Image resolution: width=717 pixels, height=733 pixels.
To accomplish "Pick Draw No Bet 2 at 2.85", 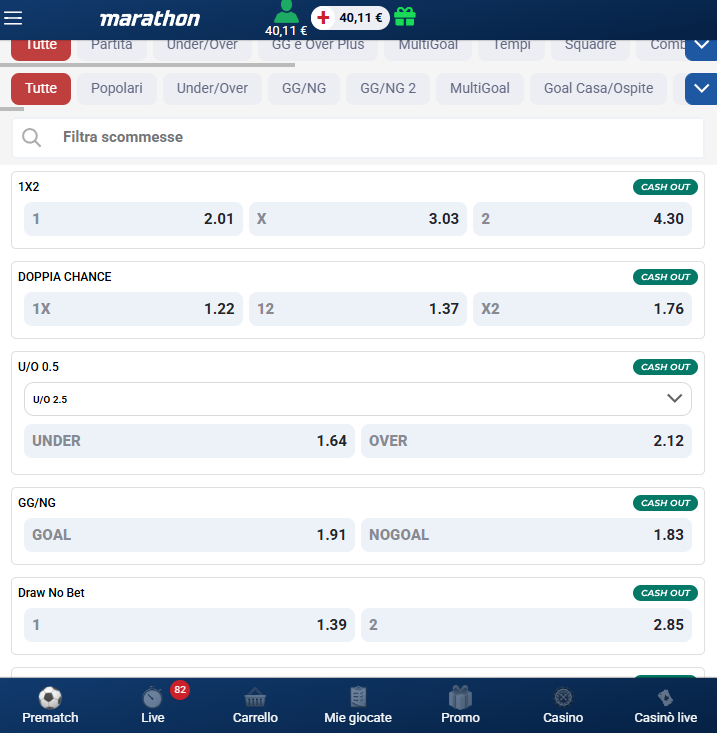I will click(x=526, y=625).
